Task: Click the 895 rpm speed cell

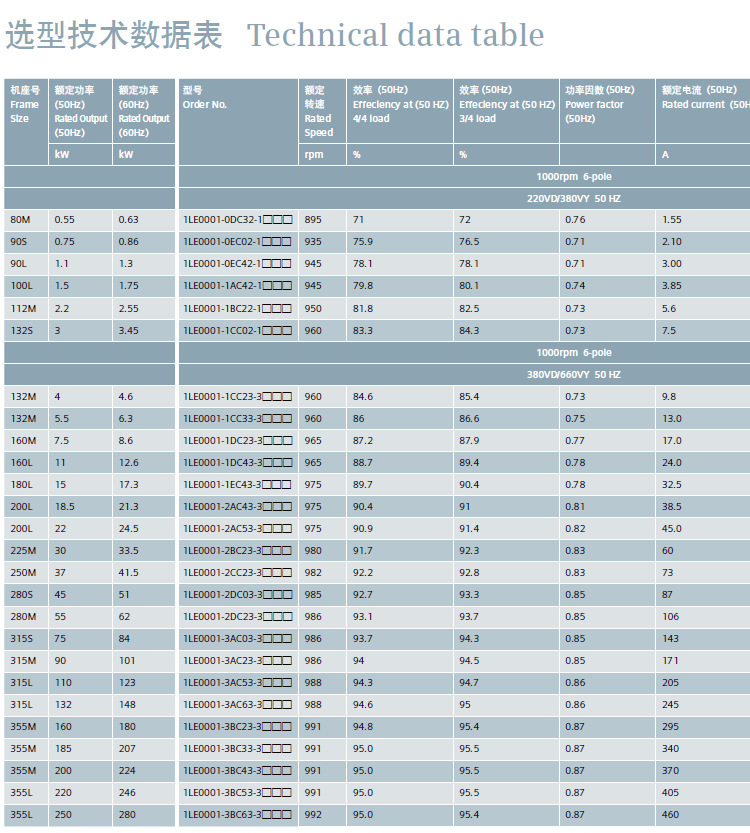Action: 322,219
